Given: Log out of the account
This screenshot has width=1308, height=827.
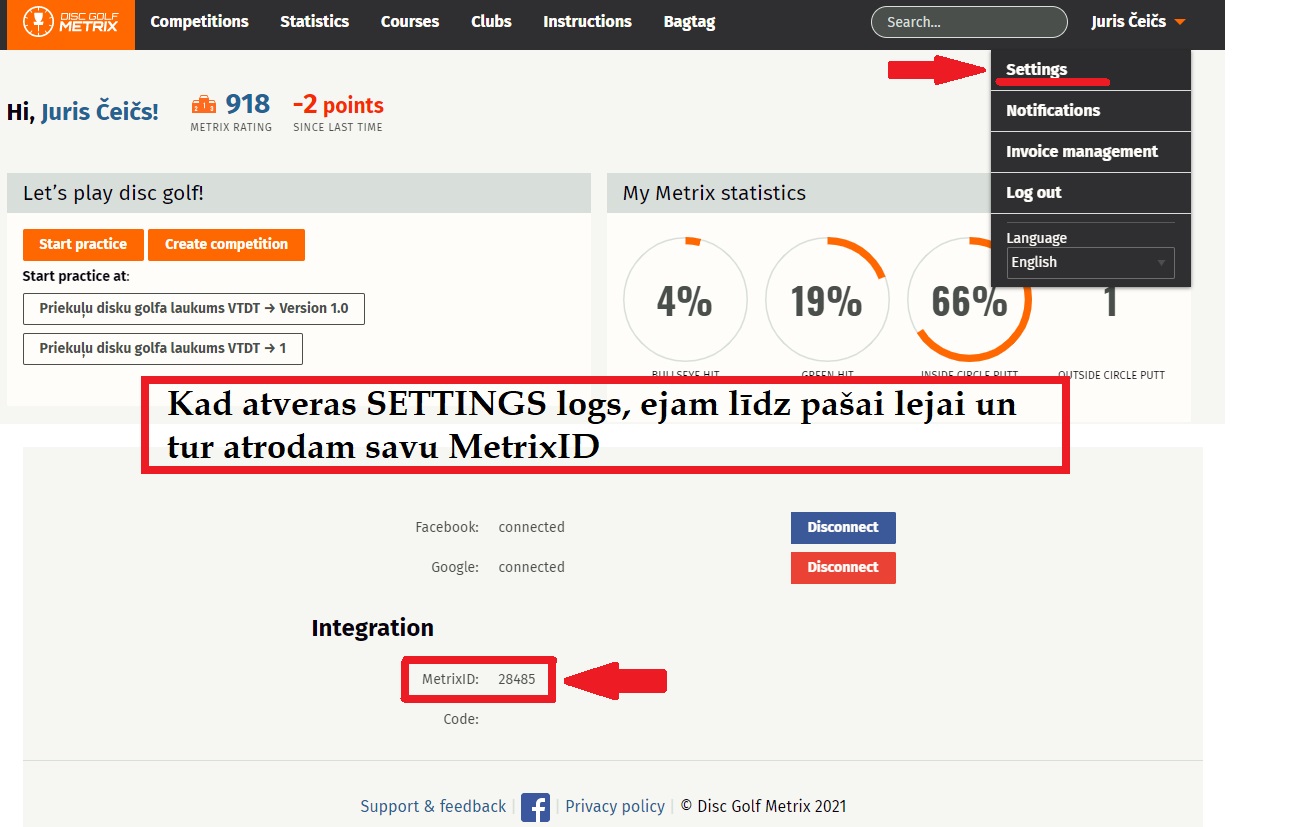Looking at the screenshot, I should [x=1033, y=192].
